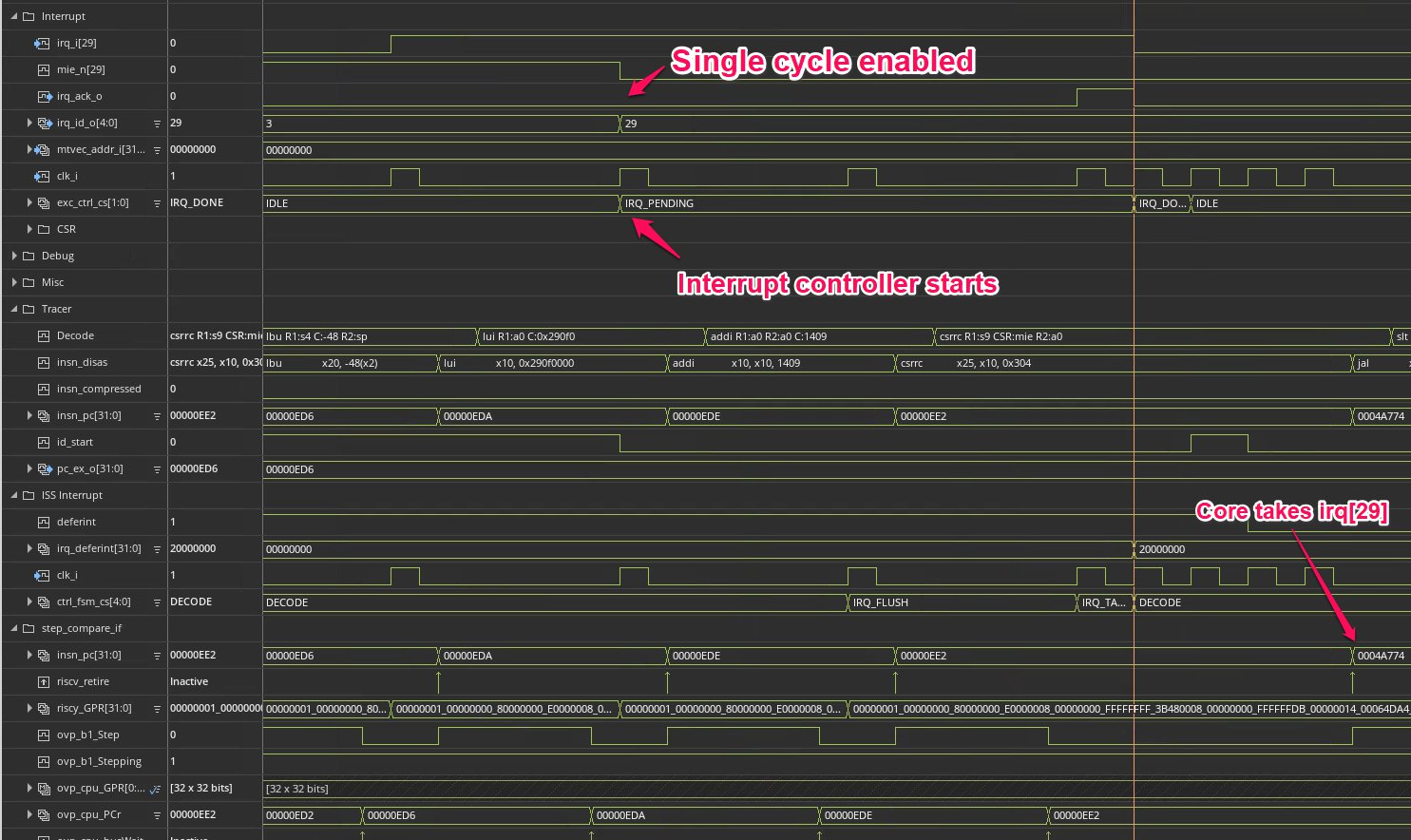The image size is (1411, 840).
Task: Click the IRQ_PENDING segment on exc_ctrl_cs waveform
Action: [x=713, y=202]
